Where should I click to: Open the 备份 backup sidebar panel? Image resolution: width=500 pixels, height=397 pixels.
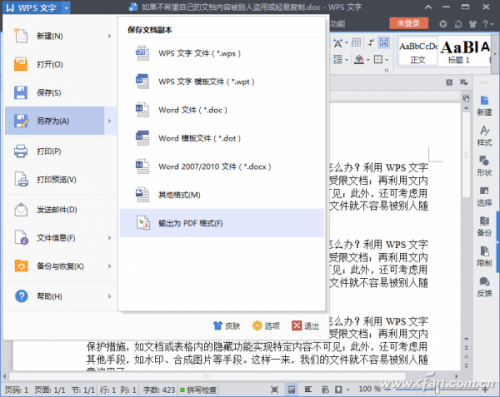(x=484, y=226)
